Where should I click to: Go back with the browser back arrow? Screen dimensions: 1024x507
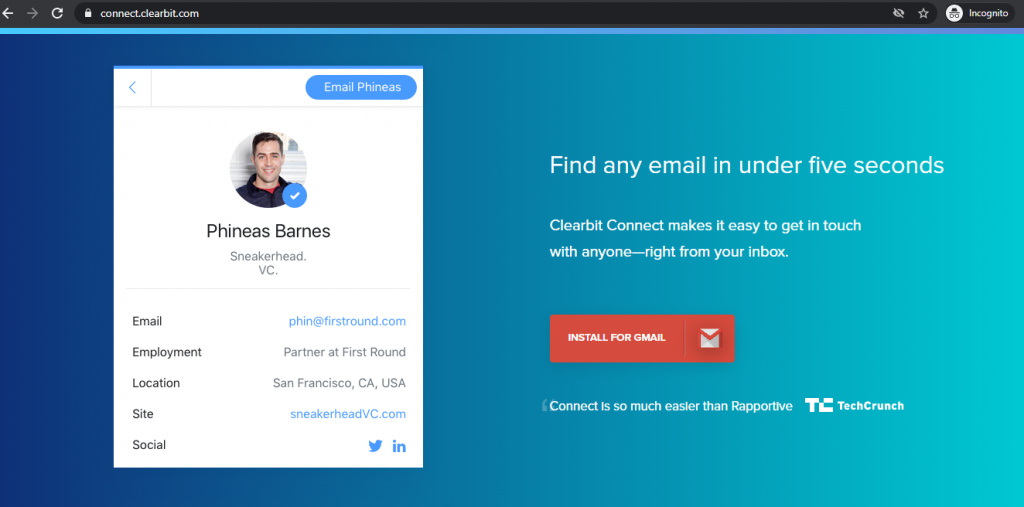[8, 13]
